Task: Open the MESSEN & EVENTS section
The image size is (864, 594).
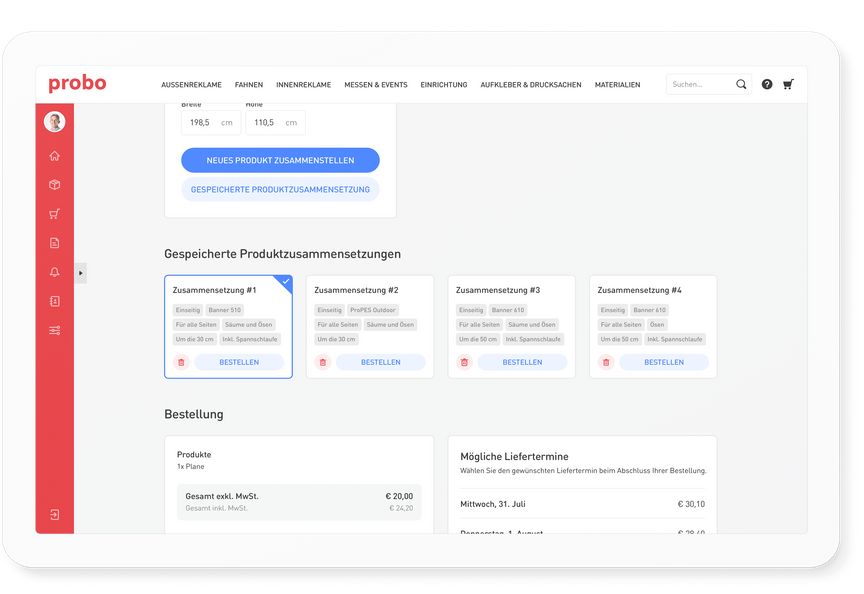Action: click(x=375, y=85)
